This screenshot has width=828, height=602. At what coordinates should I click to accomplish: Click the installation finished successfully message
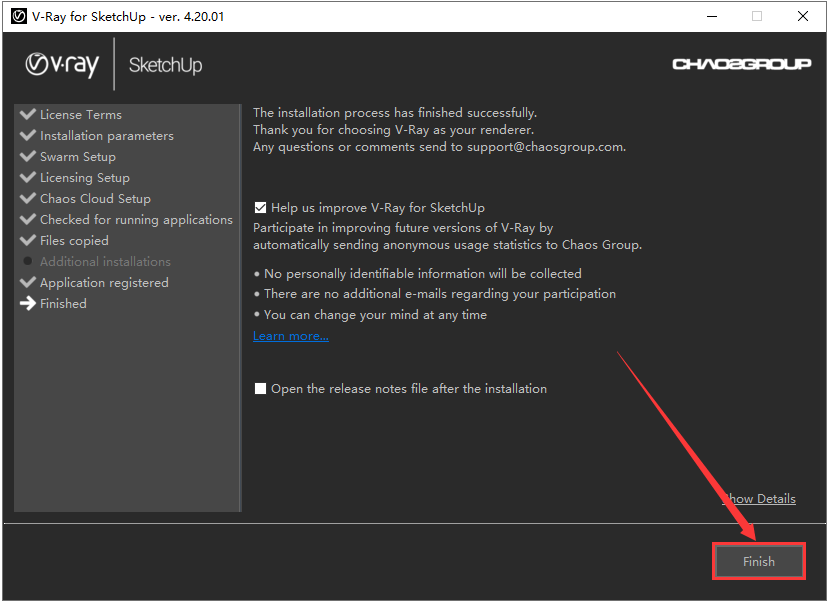(x=394, y=112)
